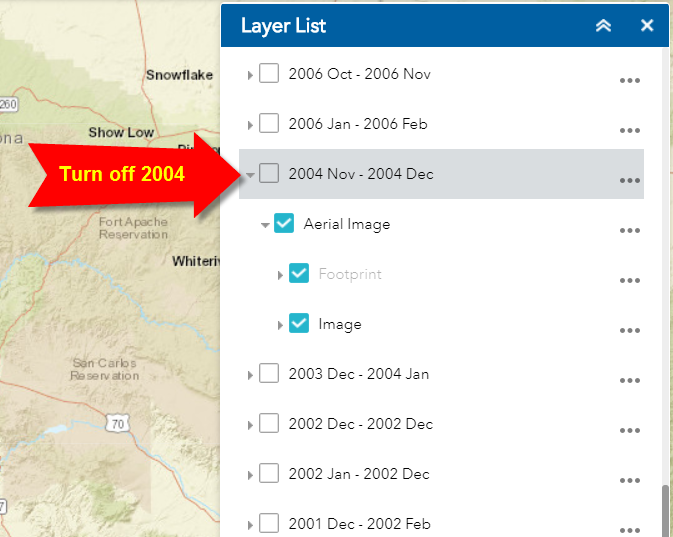The width and height of the screenshot is (673, 537).
Task: Toggle the 2004 Nov - 2004 Dec layer checkbox
Action: (269, 174)
